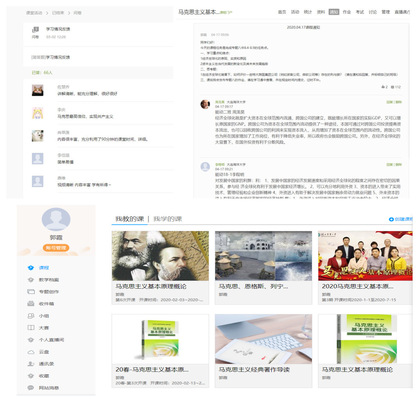Open 通讯录 contacts in the sidebar
Image resolution: width=416 pixels, height=399 pixels.
[x=46, y=364]
